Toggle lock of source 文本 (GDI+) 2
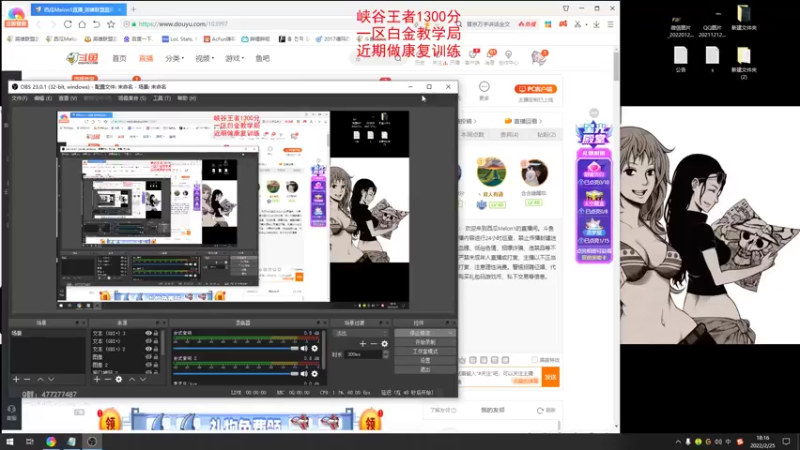800x450 pixels. point(156,349)
